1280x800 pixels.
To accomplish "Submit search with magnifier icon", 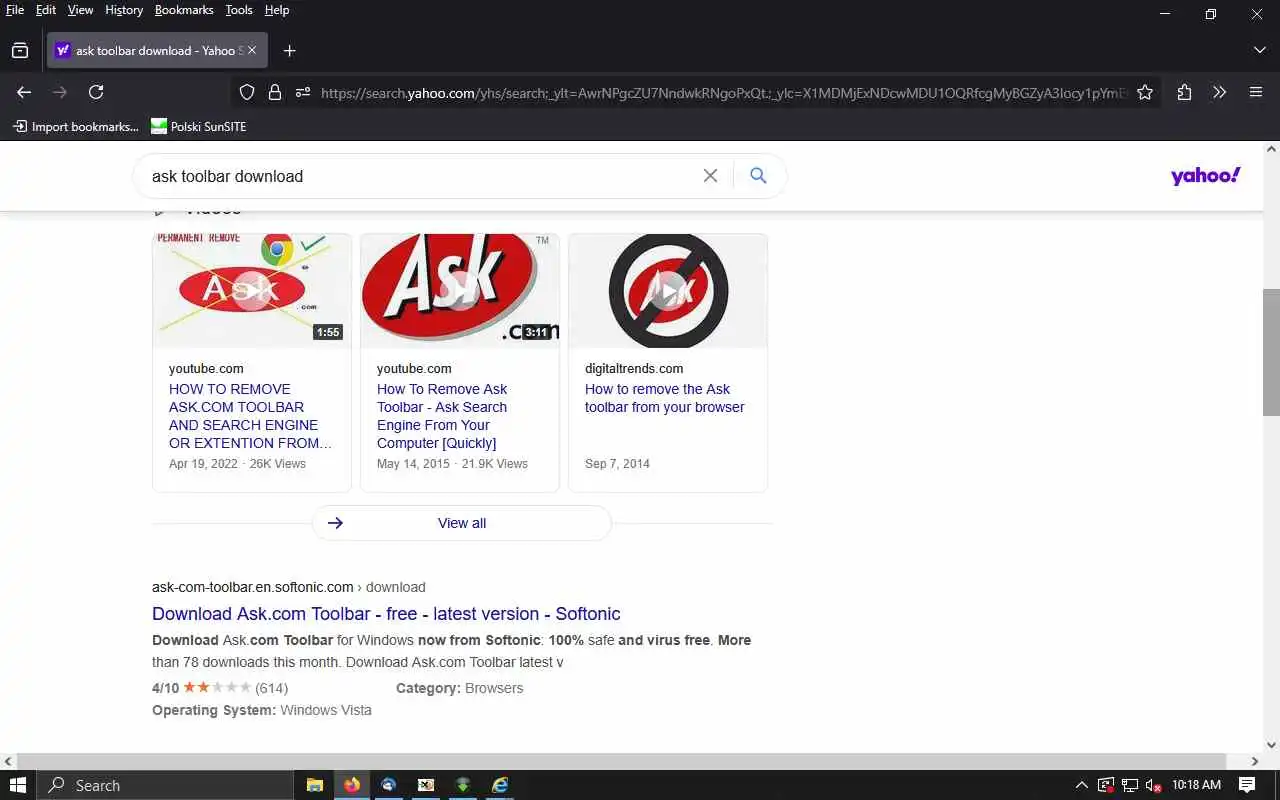I will [758, 176].
